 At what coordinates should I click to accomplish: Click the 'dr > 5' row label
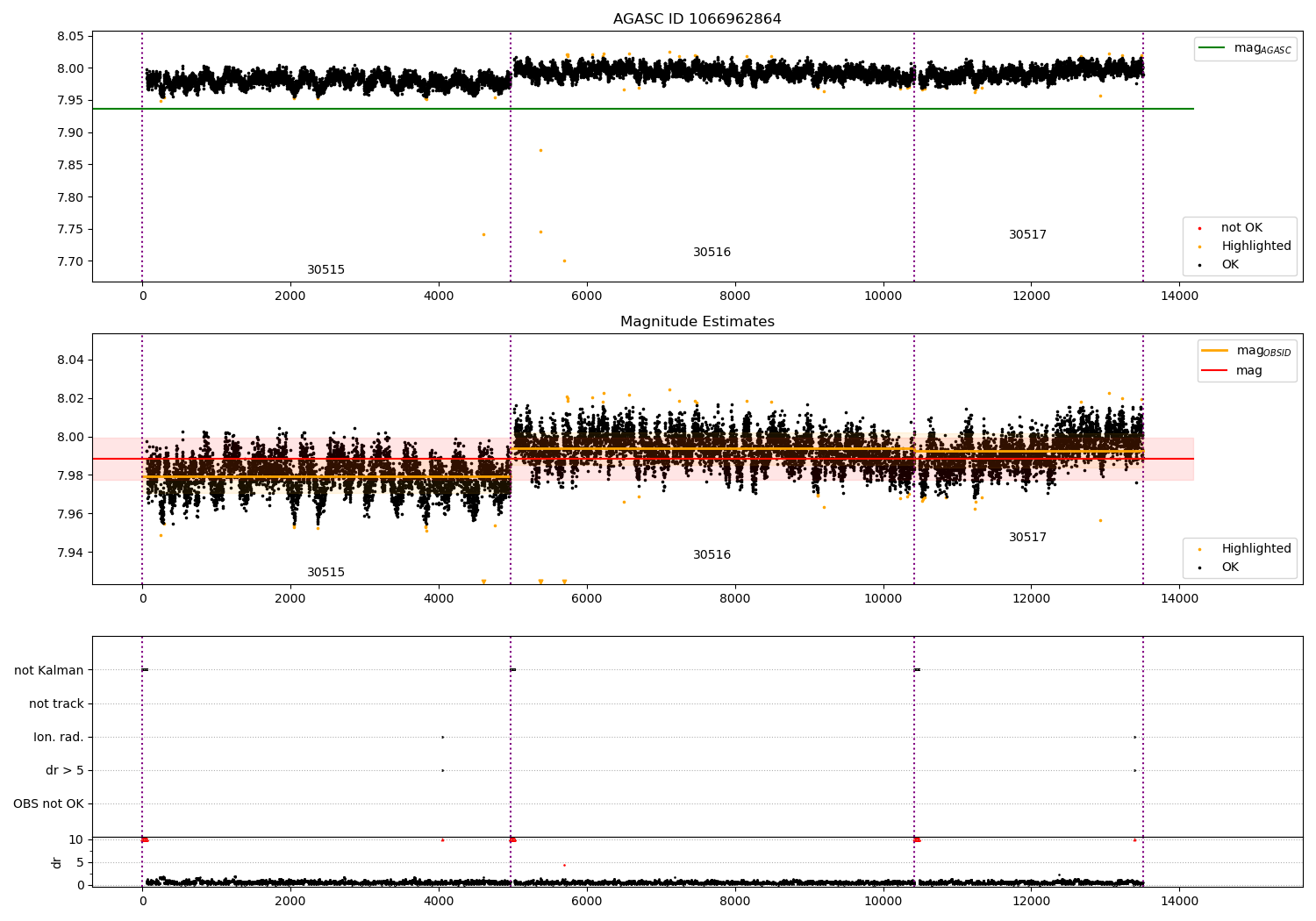[x=65, y=771]
